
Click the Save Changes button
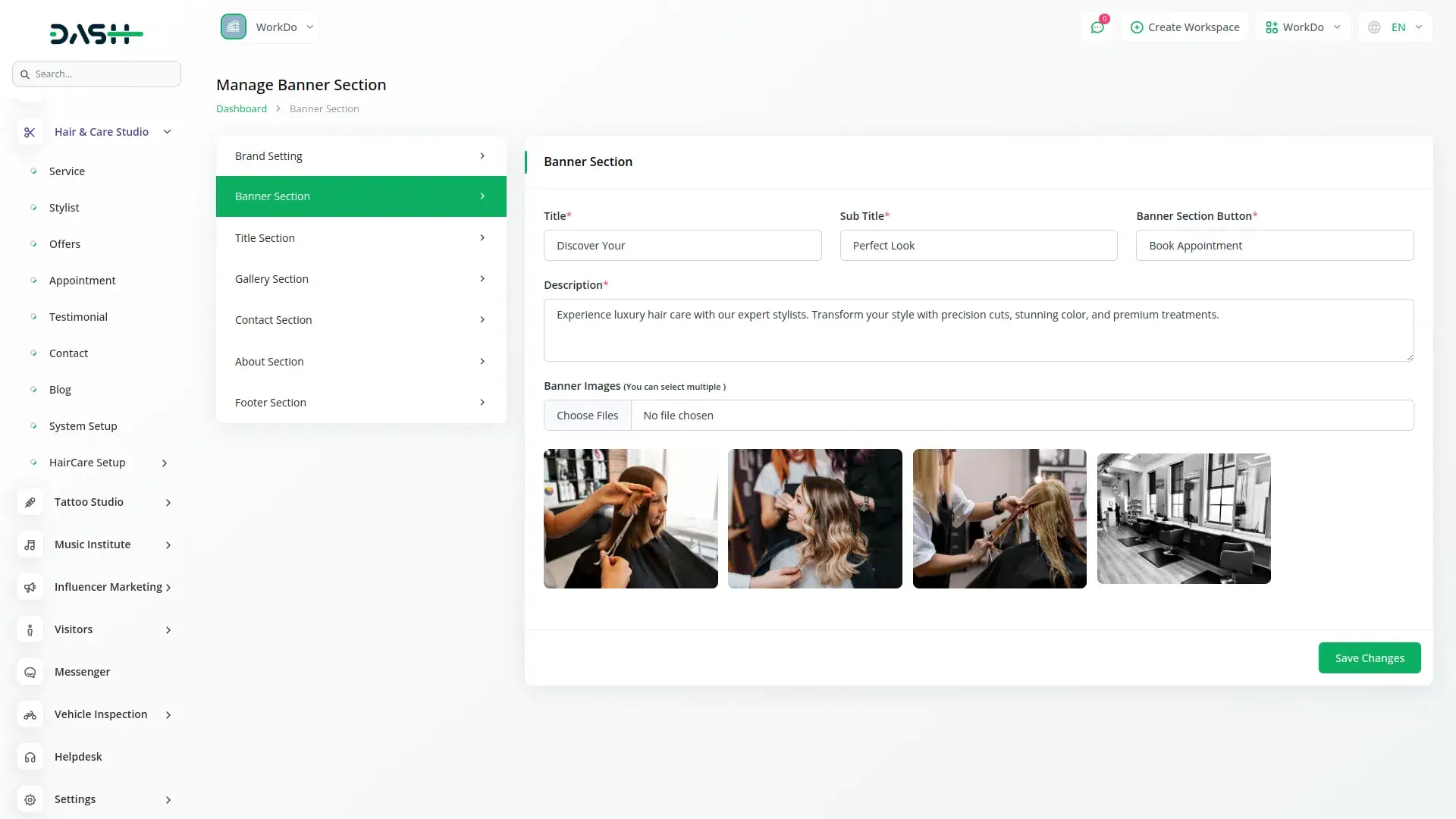1369,657
